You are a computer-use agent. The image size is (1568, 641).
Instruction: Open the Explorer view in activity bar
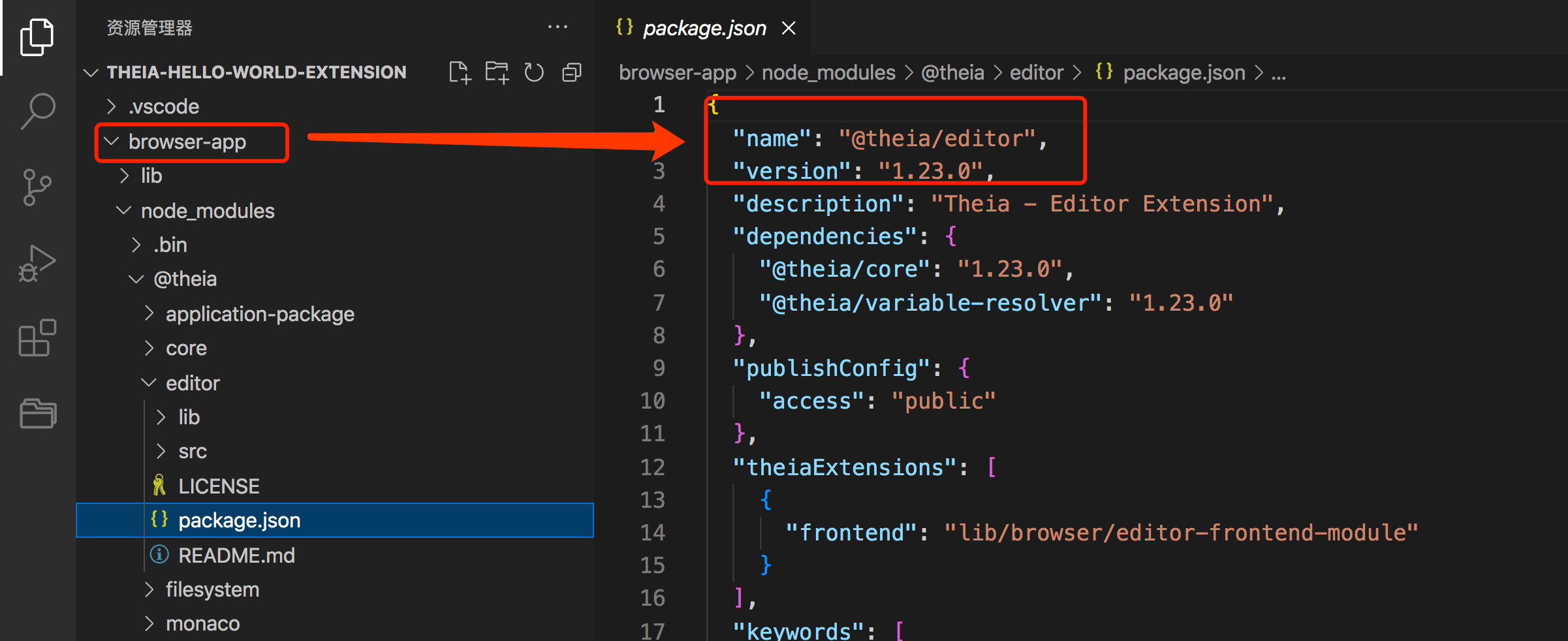(37, 37)
